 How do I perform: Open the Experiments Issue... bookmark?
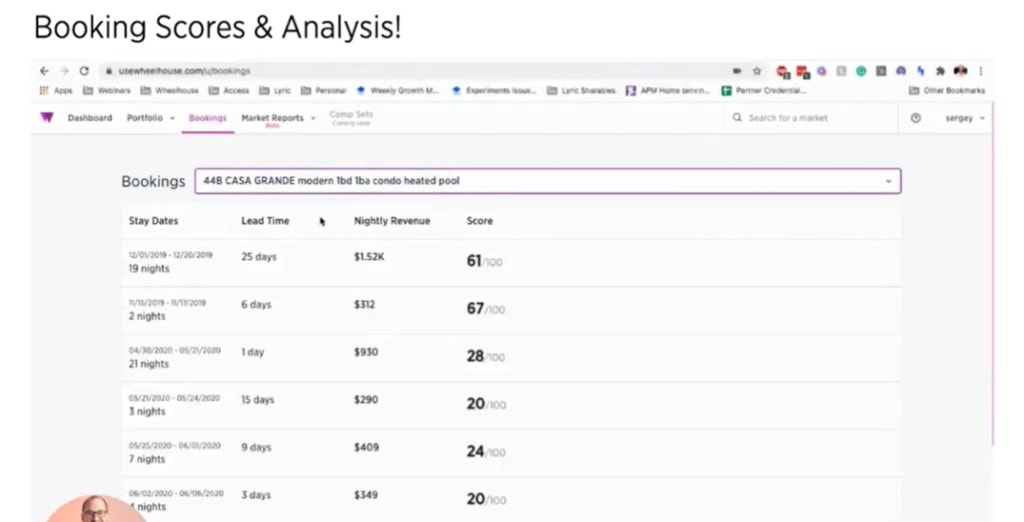(494, 90)
